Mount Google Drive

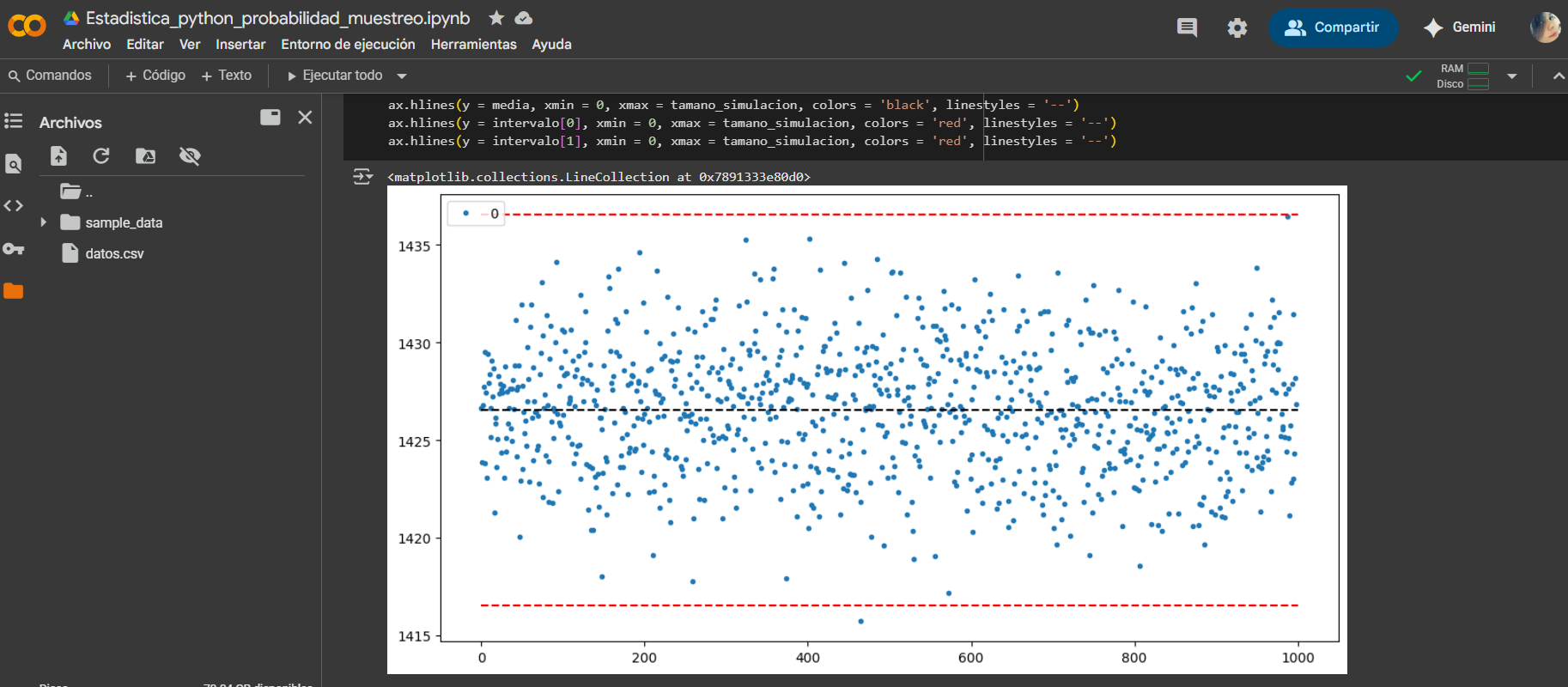click(x=146, y=155)
